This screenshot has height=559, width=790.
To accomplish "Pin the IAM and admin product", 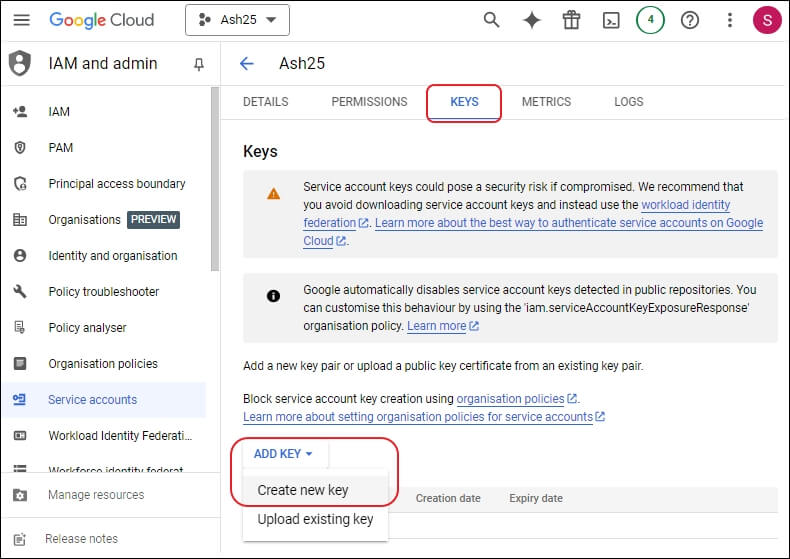I will [x=199, y=64].
